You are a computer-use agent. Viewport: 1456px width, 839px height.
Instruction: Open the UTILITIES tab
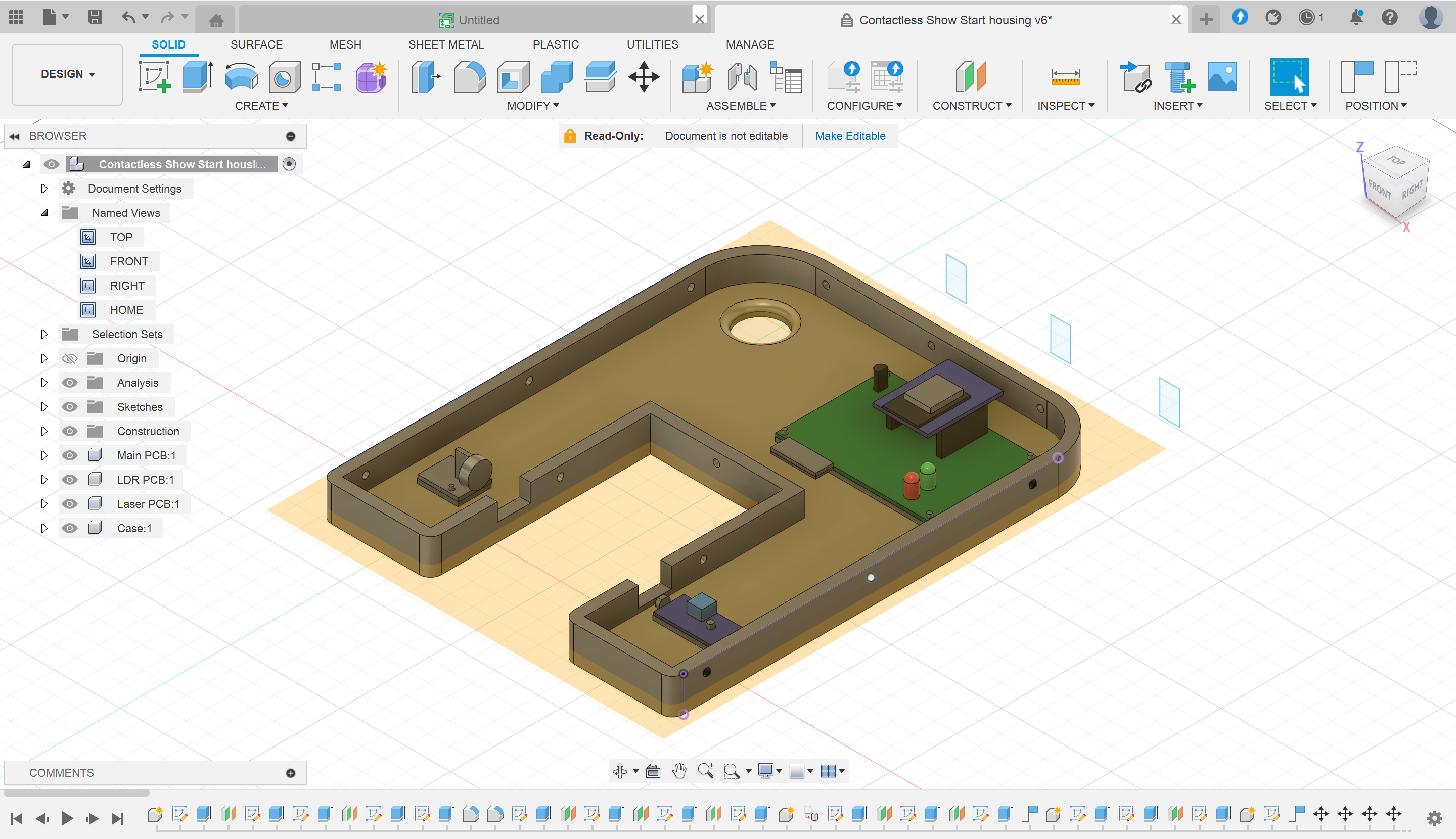coord(652,44)
